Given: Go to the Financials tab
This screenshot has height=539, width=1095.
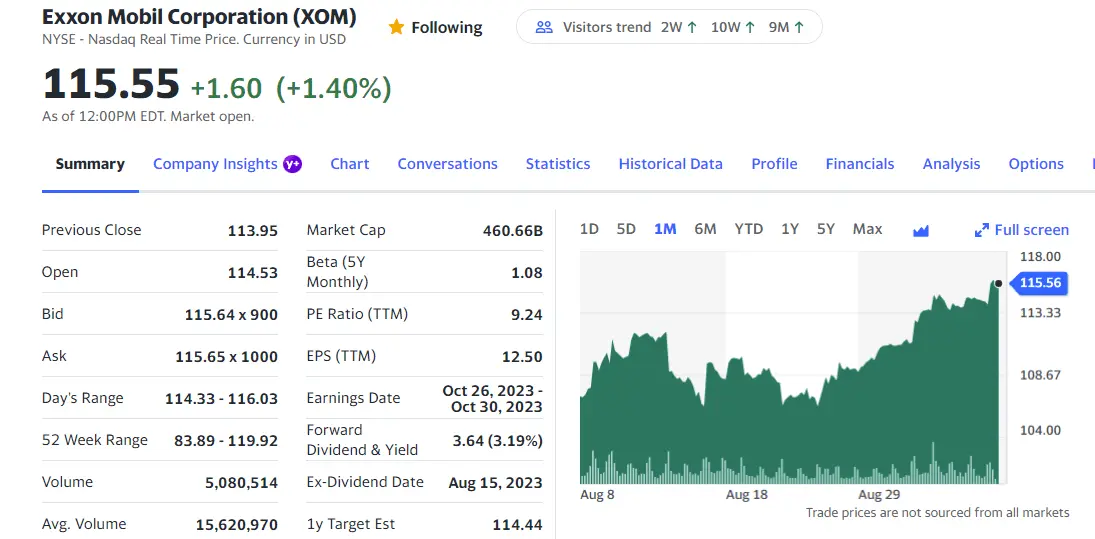Looking at the screenshot, I should click(x=859, y=164).
